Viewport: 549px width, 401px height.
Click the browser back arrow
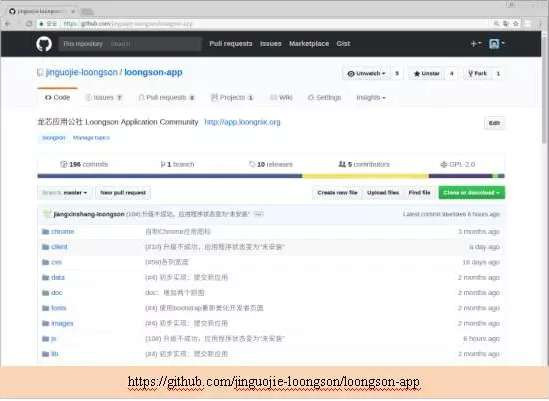coord(8,24)
